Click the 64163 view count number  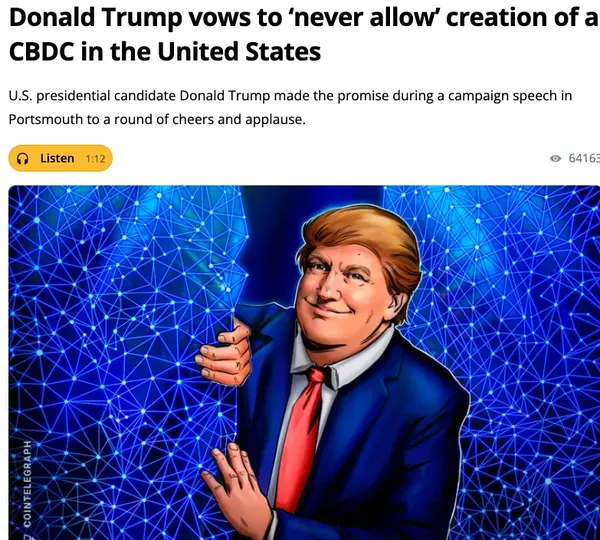click(x=584, y=158)
